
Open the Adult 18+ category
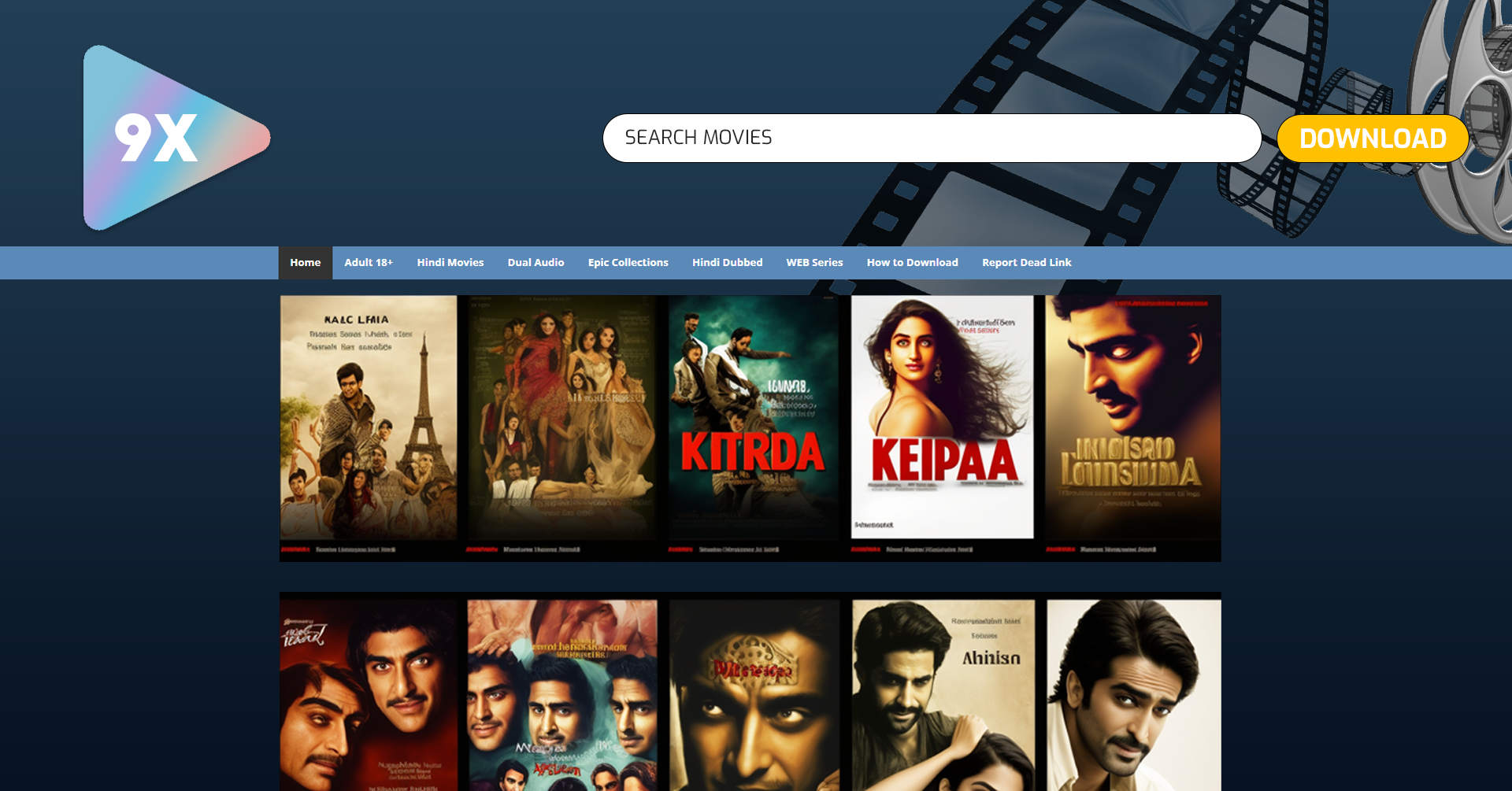(x=369, y=263)
